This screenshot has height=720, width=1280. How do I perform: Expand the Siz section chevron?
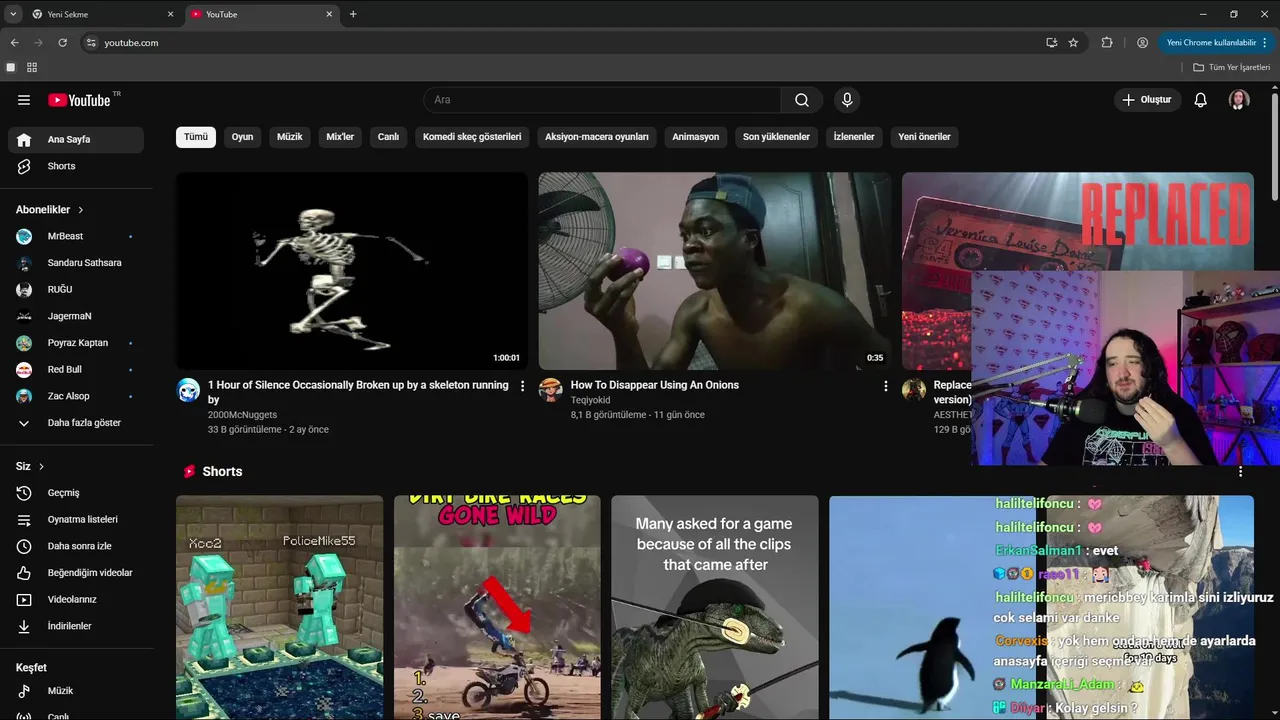[41, 467]
